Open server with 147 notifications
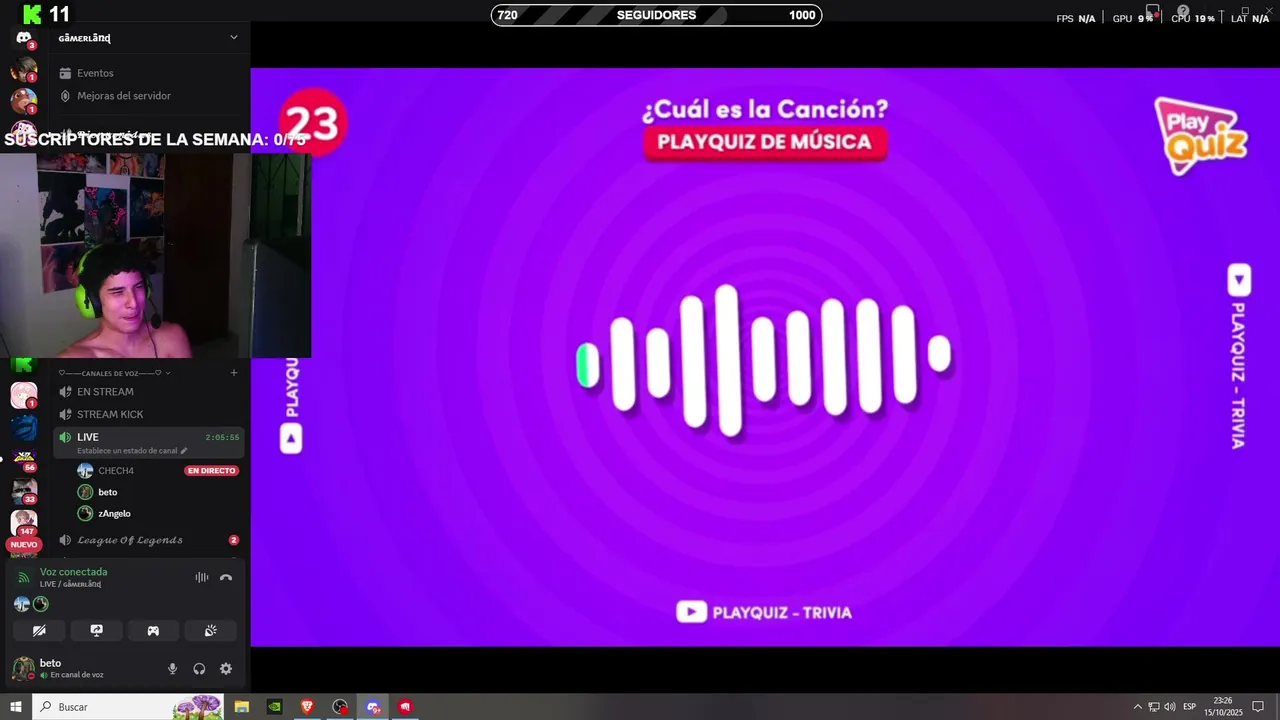 click(23, 522)
